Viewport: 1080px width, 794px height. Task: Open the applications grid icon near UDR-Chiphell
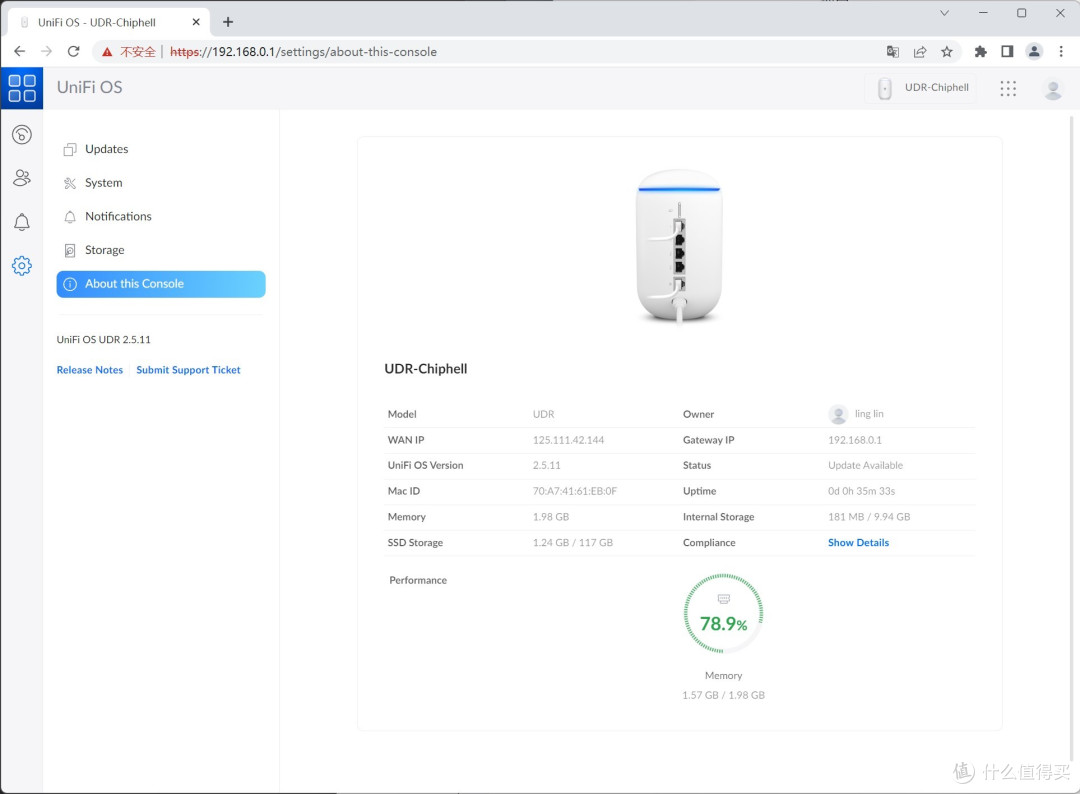(1008, 88)
